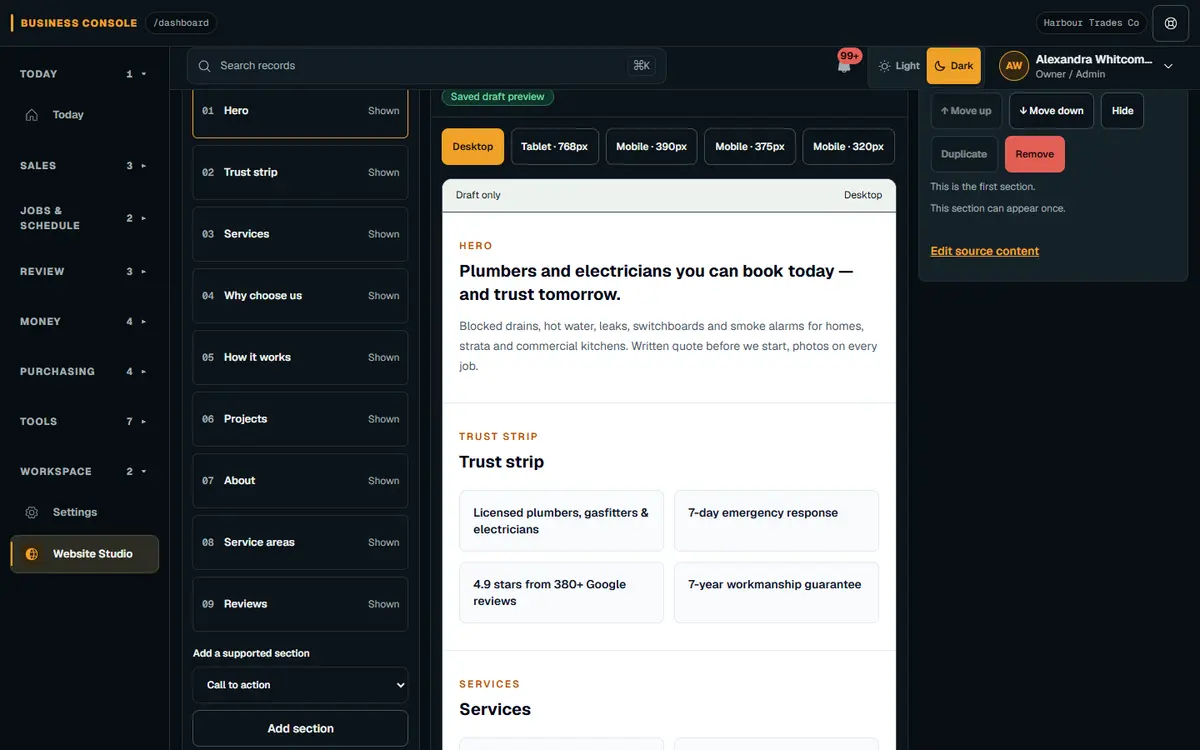Collapse the Today nav group
This screenshot has height=750, width=1200.
click(x=85, y=74)
